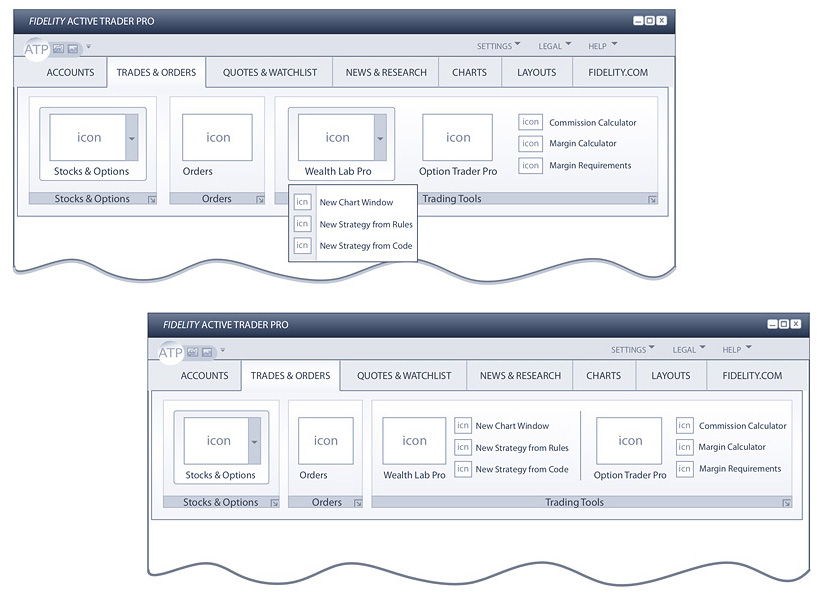Viewport: 822px width, 596px height.
Task: Click the ATP logo button in the lower window
Action: [170, 353]
